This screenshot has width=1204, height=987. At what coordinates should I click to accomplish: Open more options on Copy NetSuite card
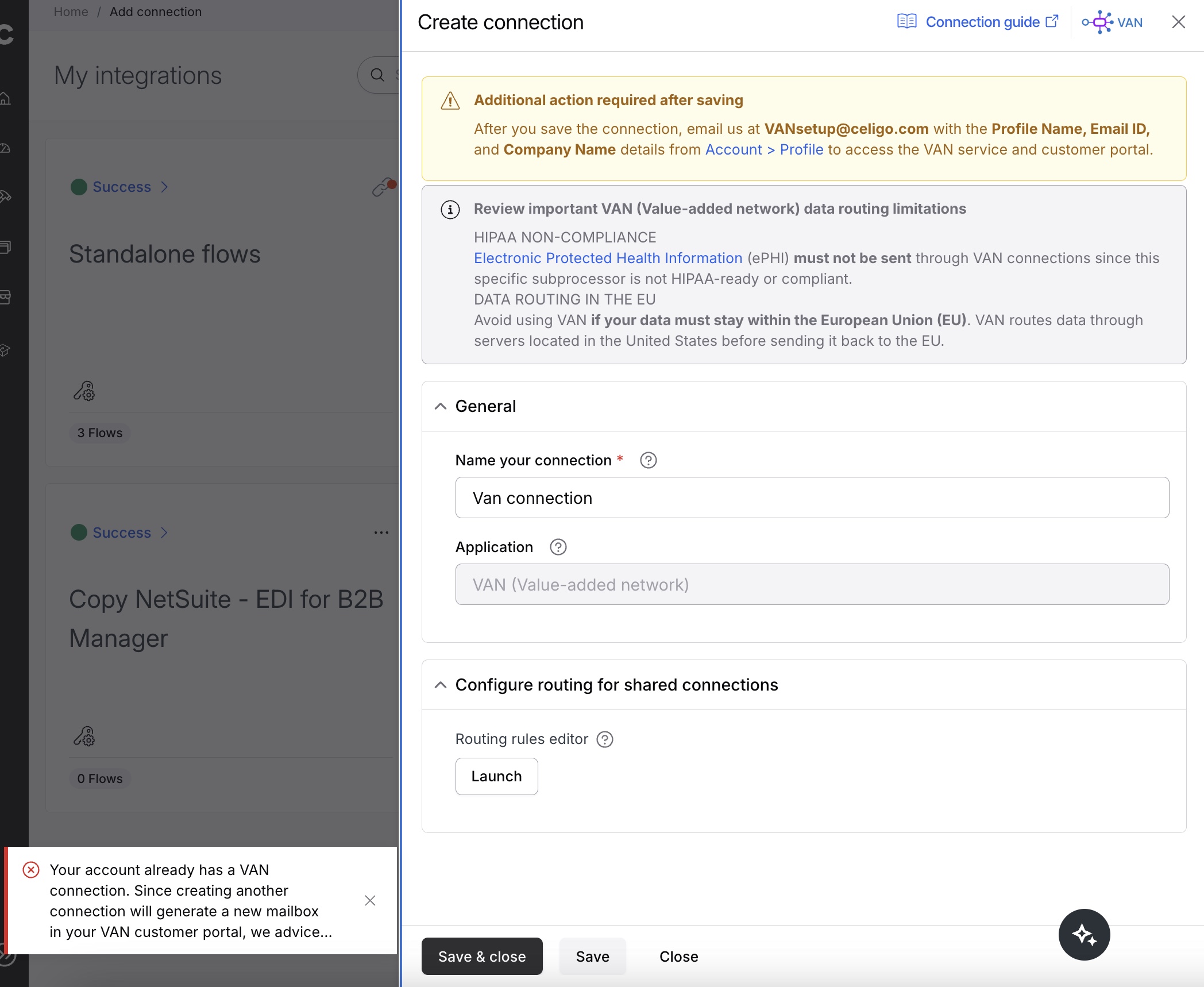click(x=381, y=533)
